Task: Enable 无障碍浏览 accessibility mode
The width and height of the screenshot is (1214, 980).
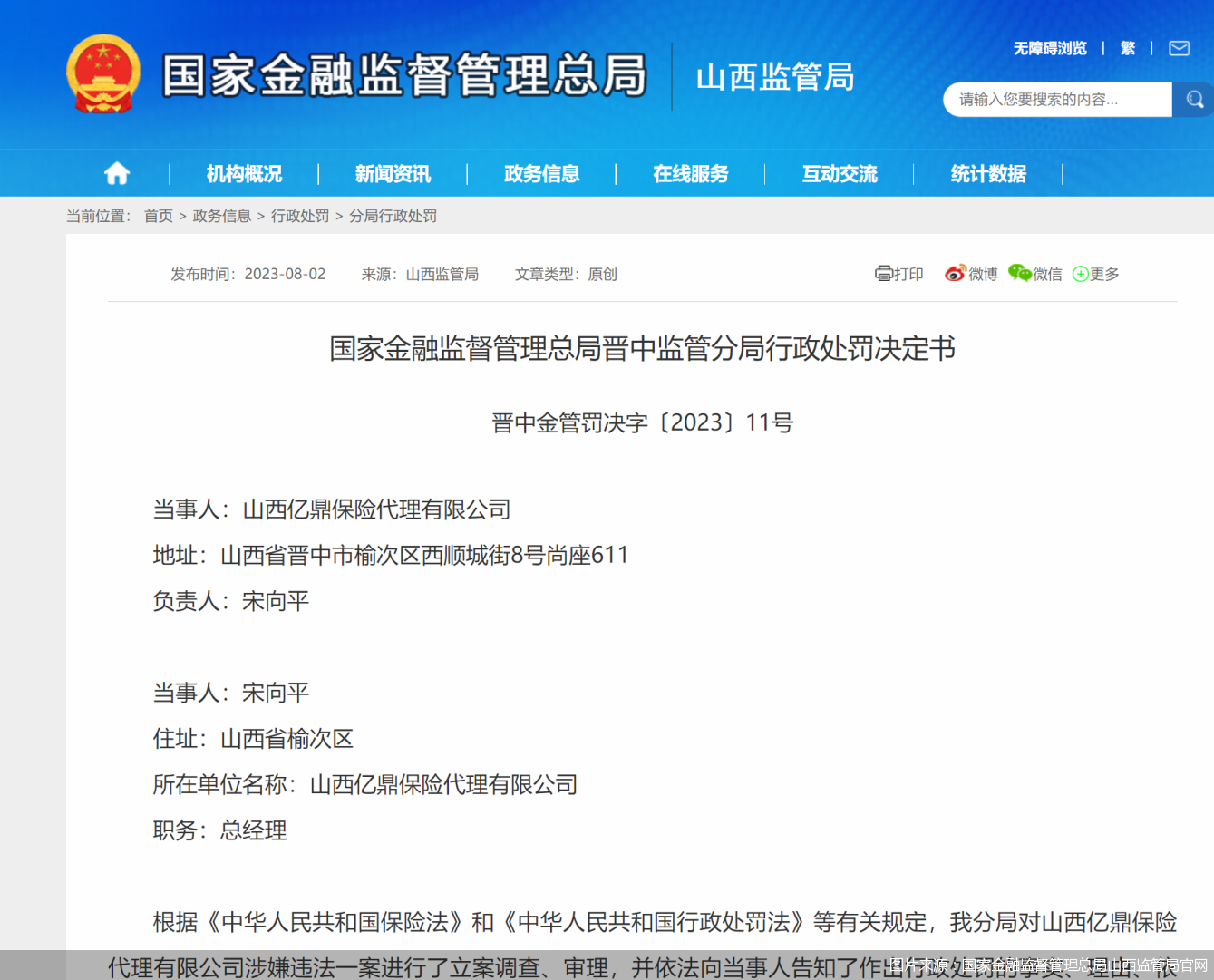Action: [1049, 48]
